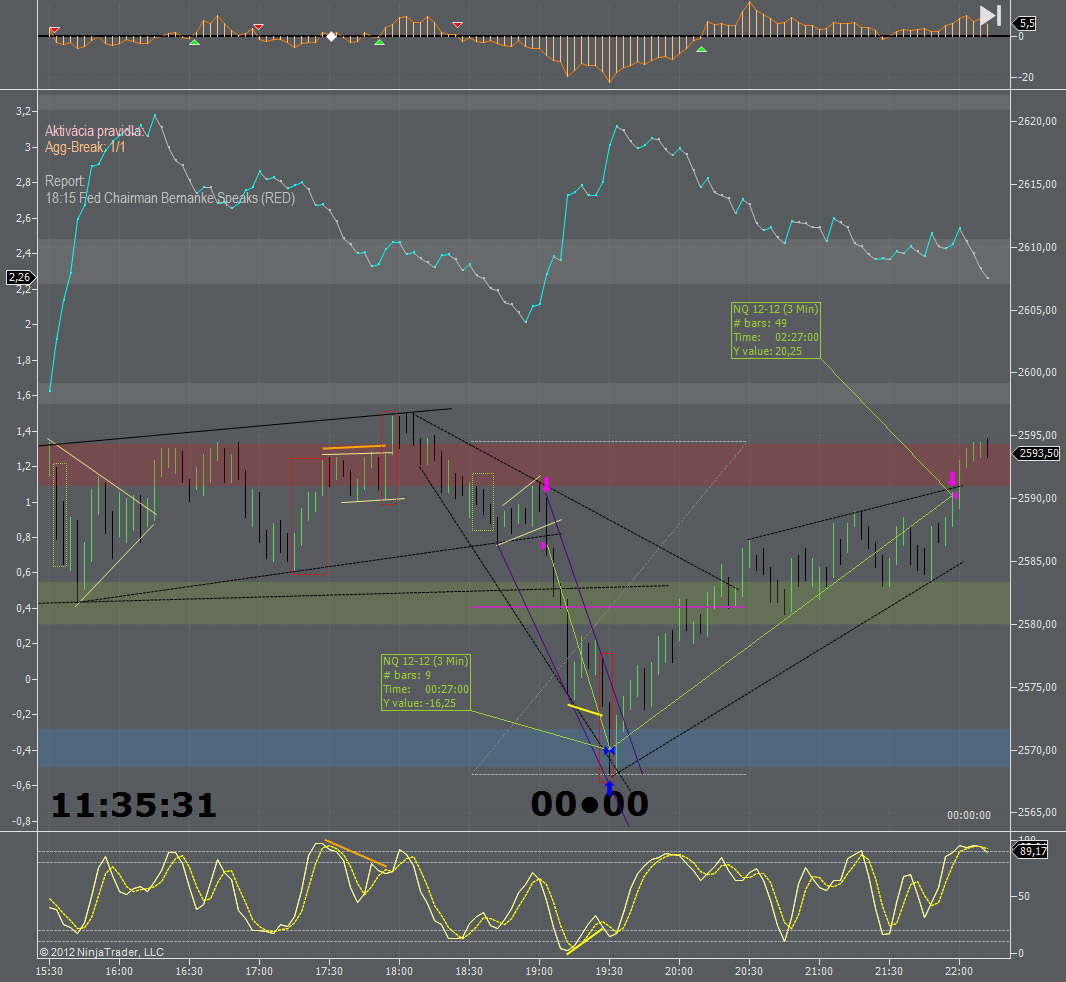Click red down-triangle marker above 18:30 area
Viewport: 1066px width, 982px height.
458,25
